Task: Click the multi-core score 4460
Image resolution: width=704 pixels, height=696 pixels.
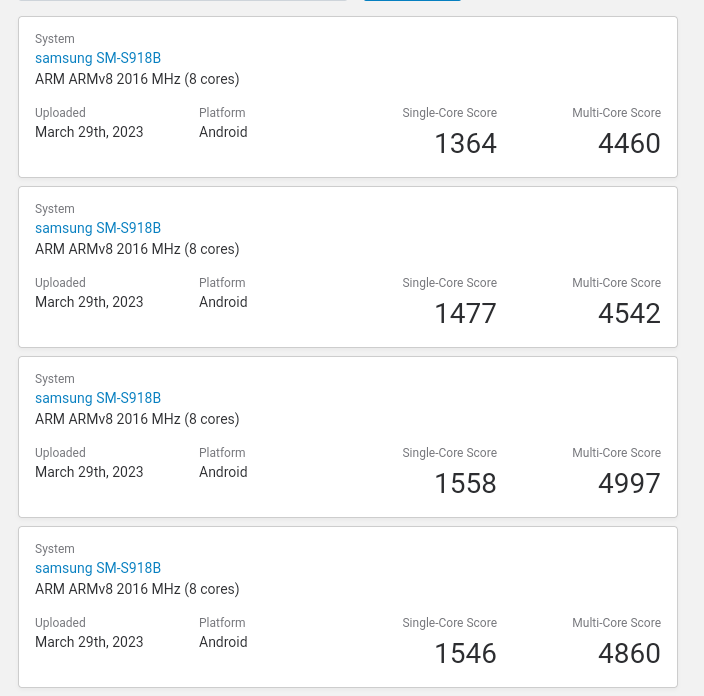Action: coord(629,144)
